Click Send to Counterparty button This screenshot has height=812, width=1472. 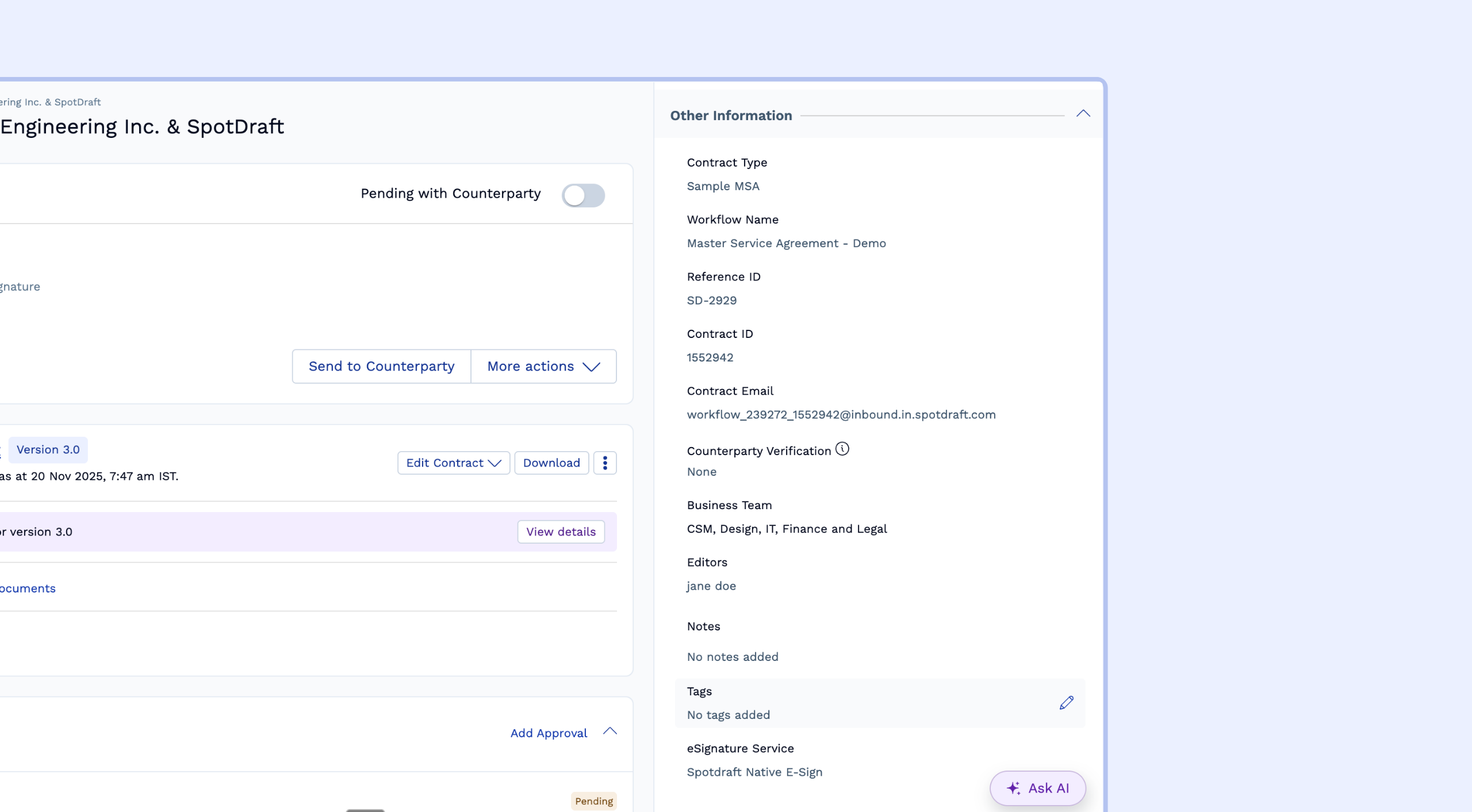(381, 366)
